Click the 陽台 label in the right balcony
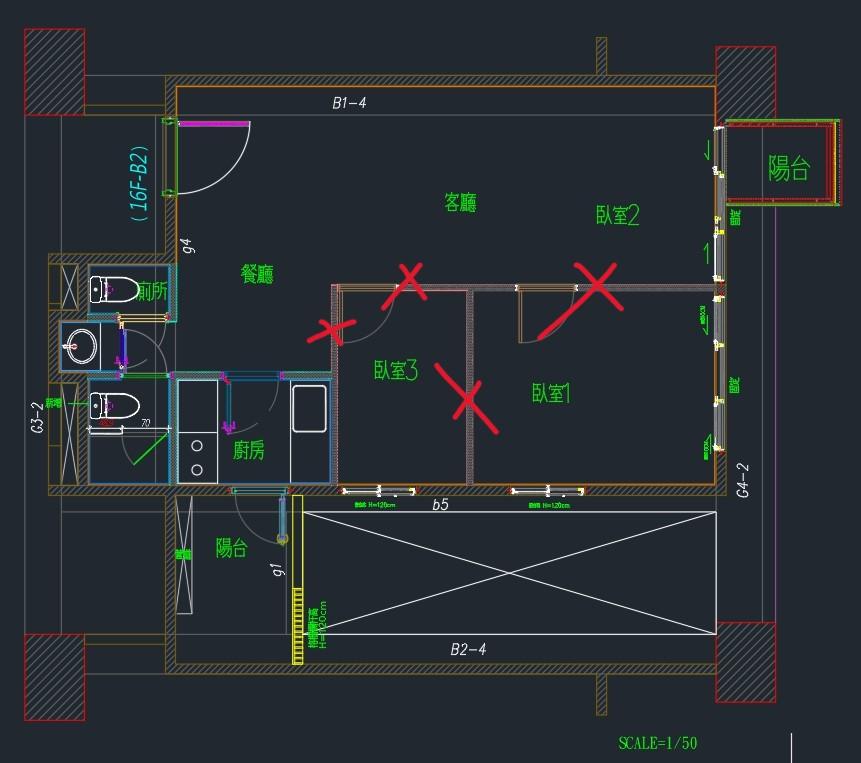This screenshot has height=763, width=861. 788,168
